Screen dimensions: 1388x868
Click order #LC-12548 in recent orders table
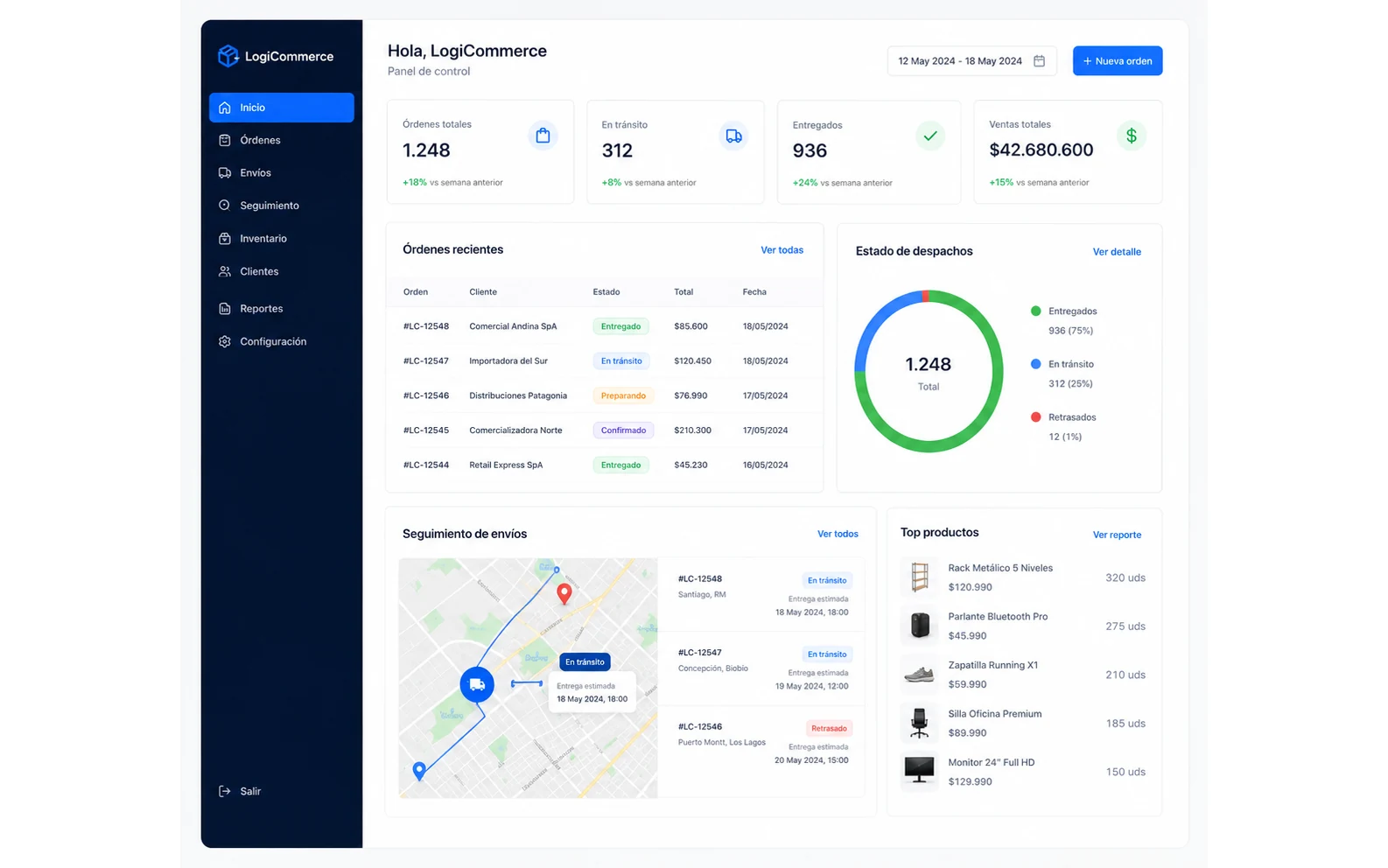[426, 326]
